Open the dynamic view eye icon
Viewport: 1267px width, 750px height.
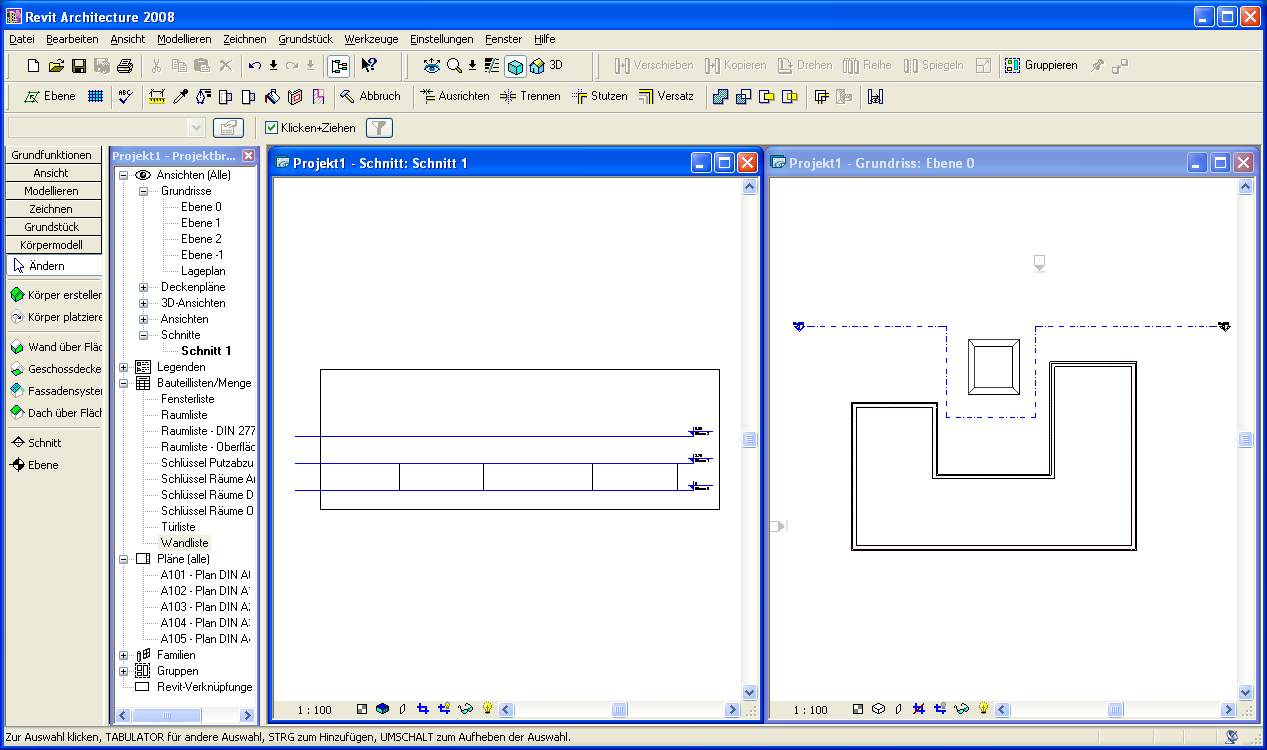click(x=431, y=66)
